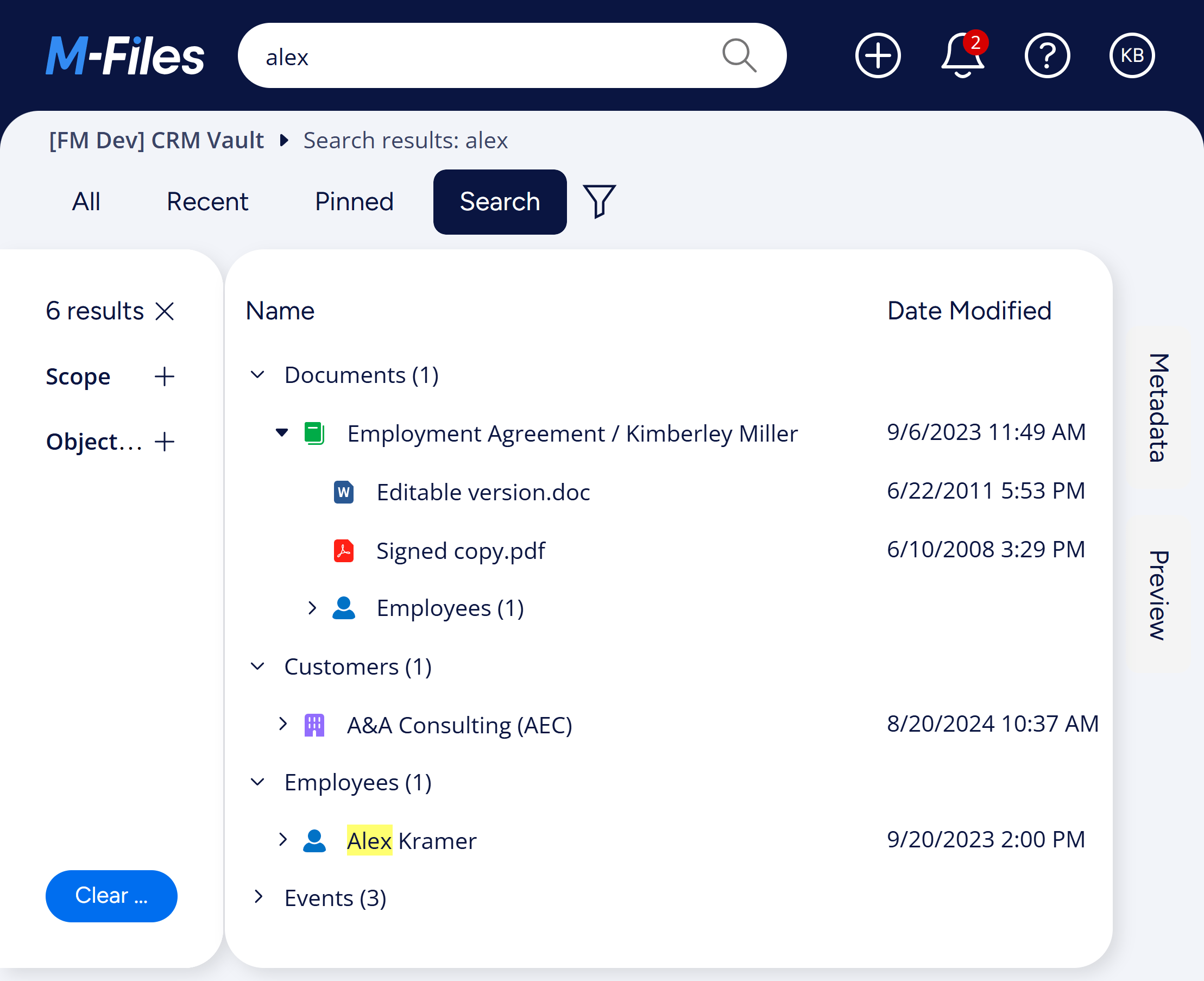Open the KB user profile avatar
This screenshot has width=1204, height=981.
(x=1132, y=55)
